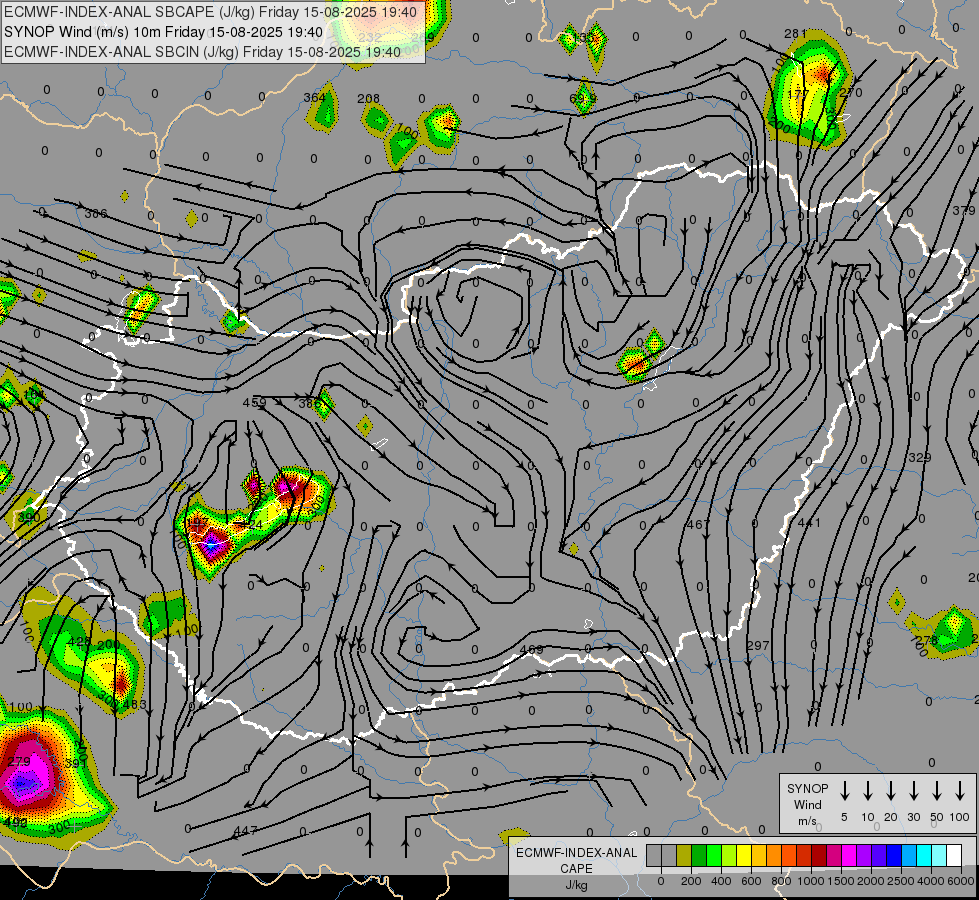Click the 441 value on the map
Screen dimensions: 979x900
[x=809, y=522]
